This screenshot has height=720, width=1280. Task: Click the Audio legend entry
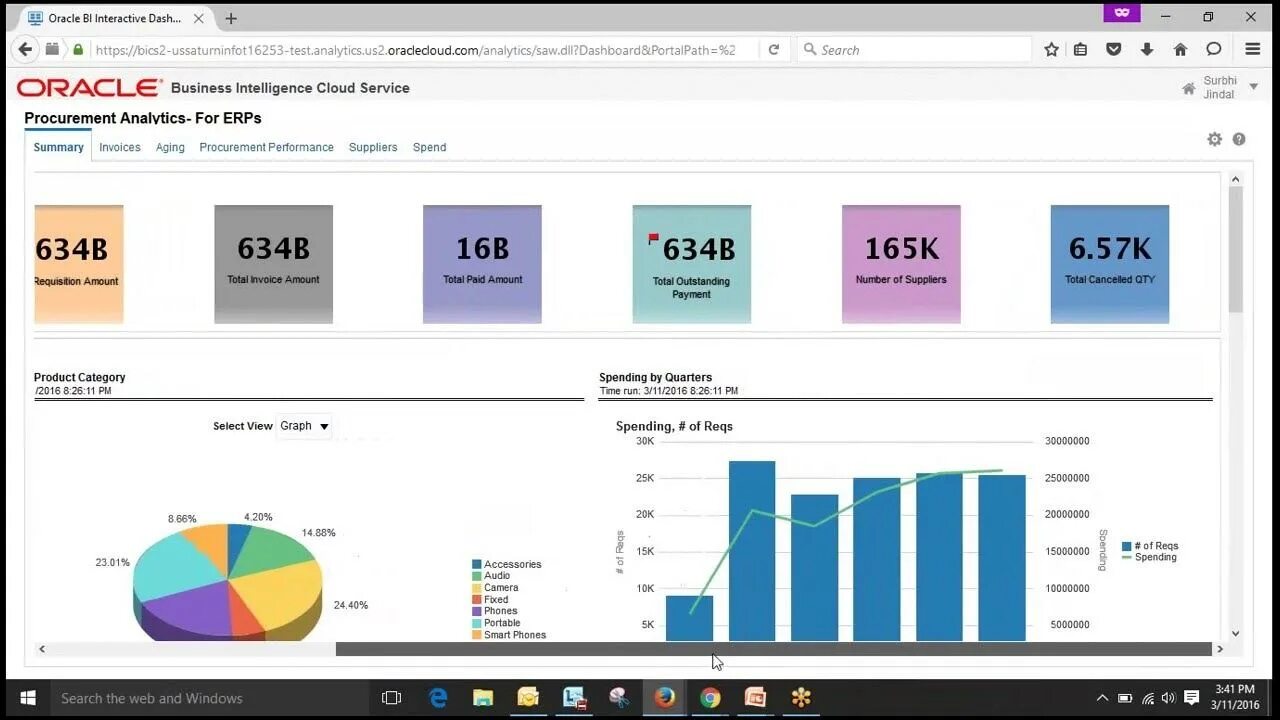click(491, 576)
